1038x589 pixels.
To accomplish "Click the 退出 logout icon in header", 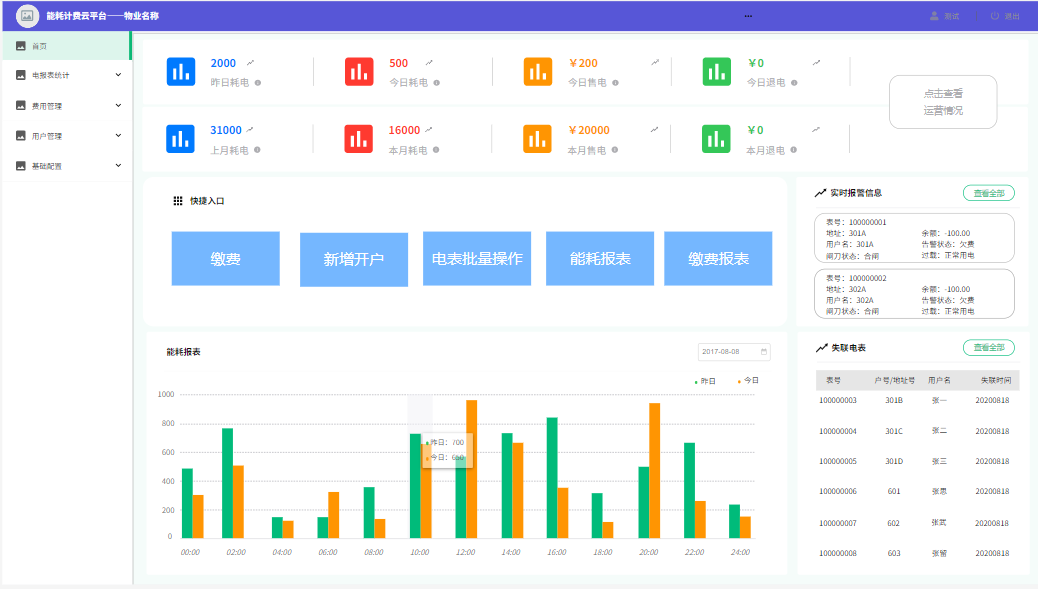I will [x=995, y=16].
